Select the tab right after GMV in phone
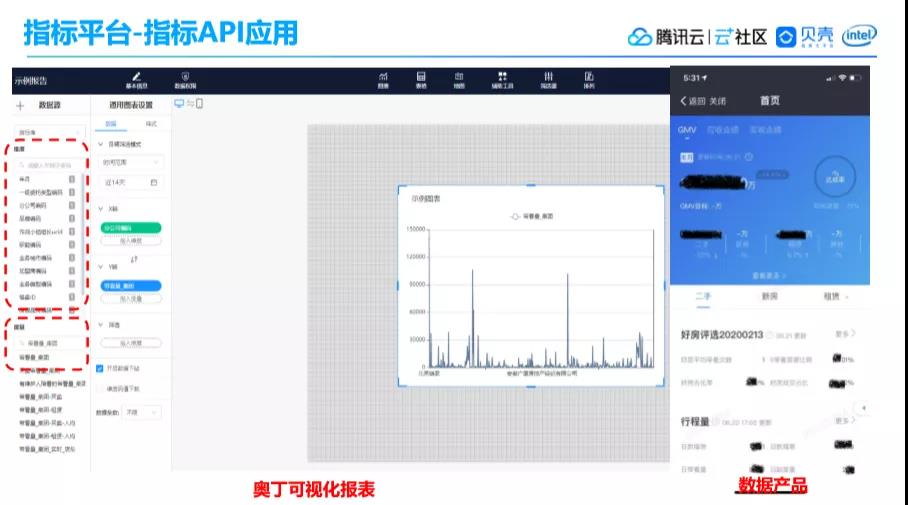This screenshot has width=908, height=505. click(723, 130)
